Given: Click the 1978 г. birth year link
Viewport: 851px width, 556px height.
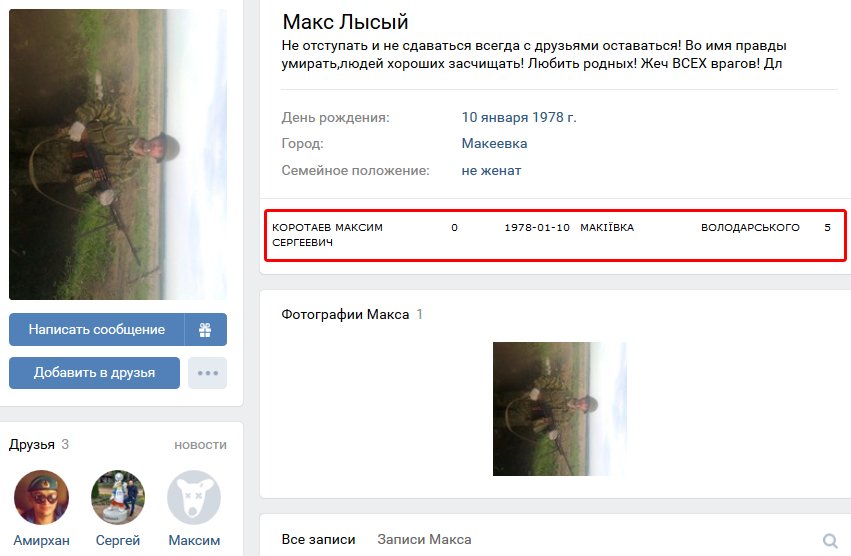Looking at the screenshot, I should click(x=554, y=117).
